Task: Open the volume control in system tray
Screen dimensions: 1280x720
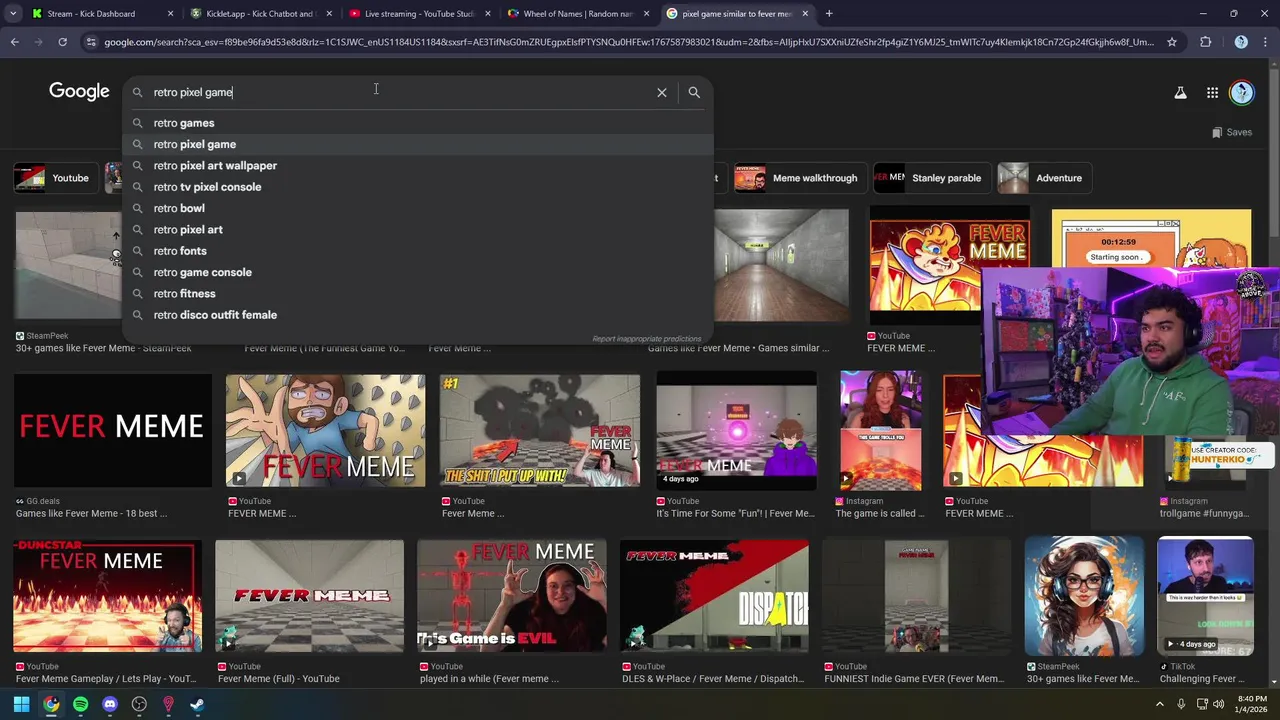Action: click(x=1219, y=704)
